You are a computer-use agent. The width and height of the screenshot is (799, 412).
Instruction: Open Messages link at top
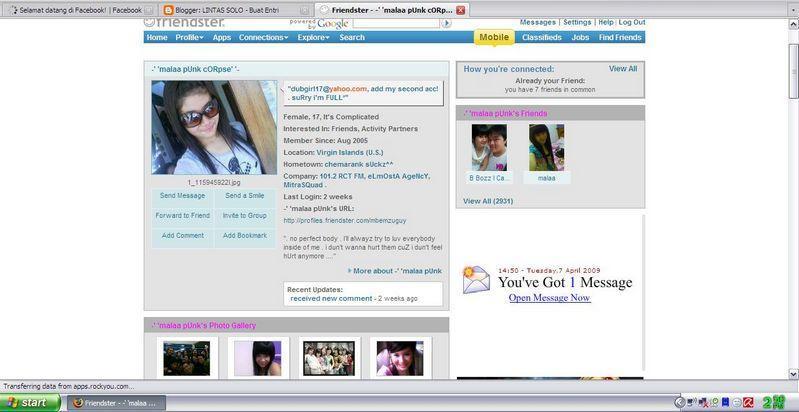538,22
